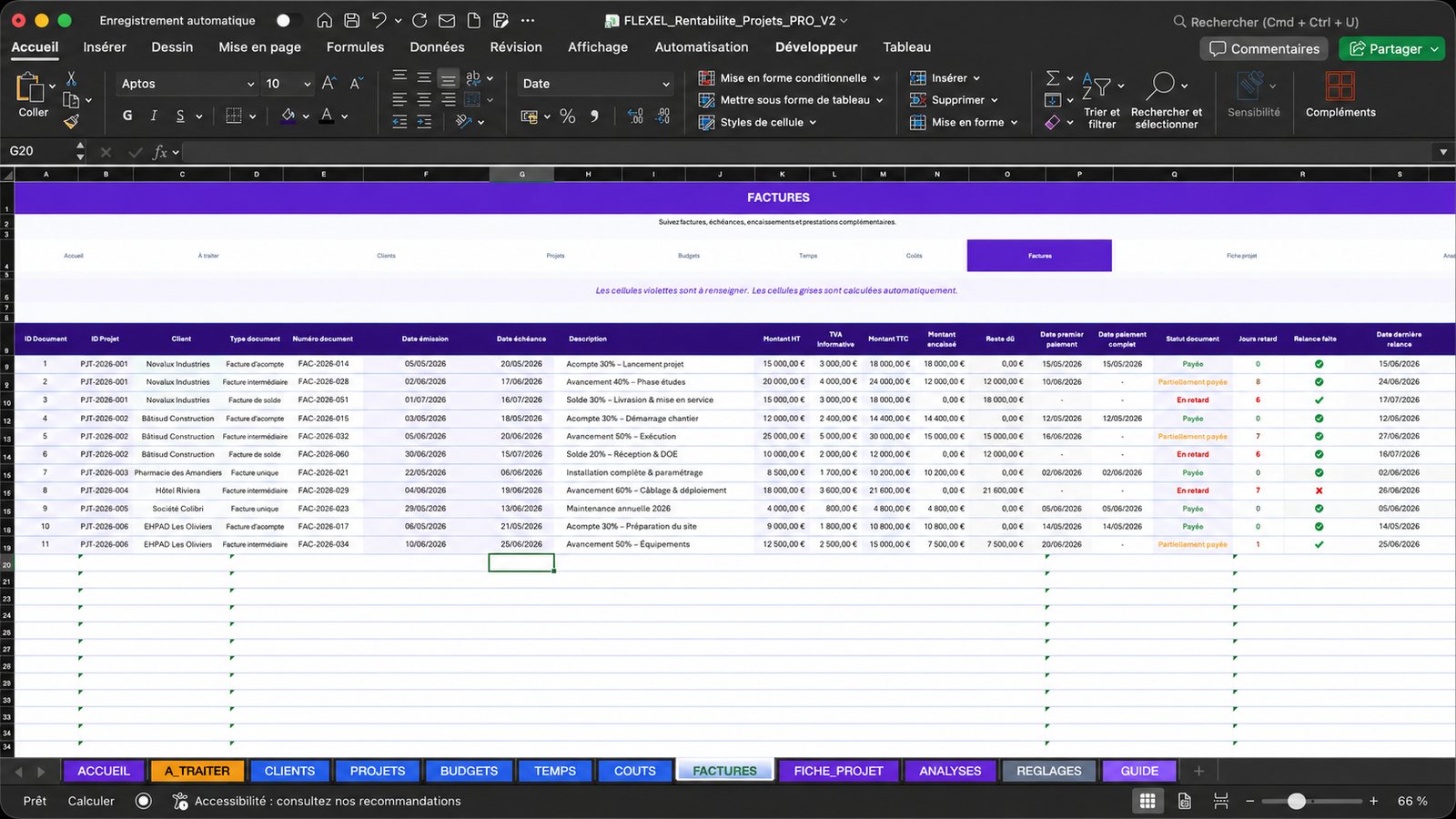
Task: Toggle Enregistrement automatique switch
Action: tap(289, 20)
